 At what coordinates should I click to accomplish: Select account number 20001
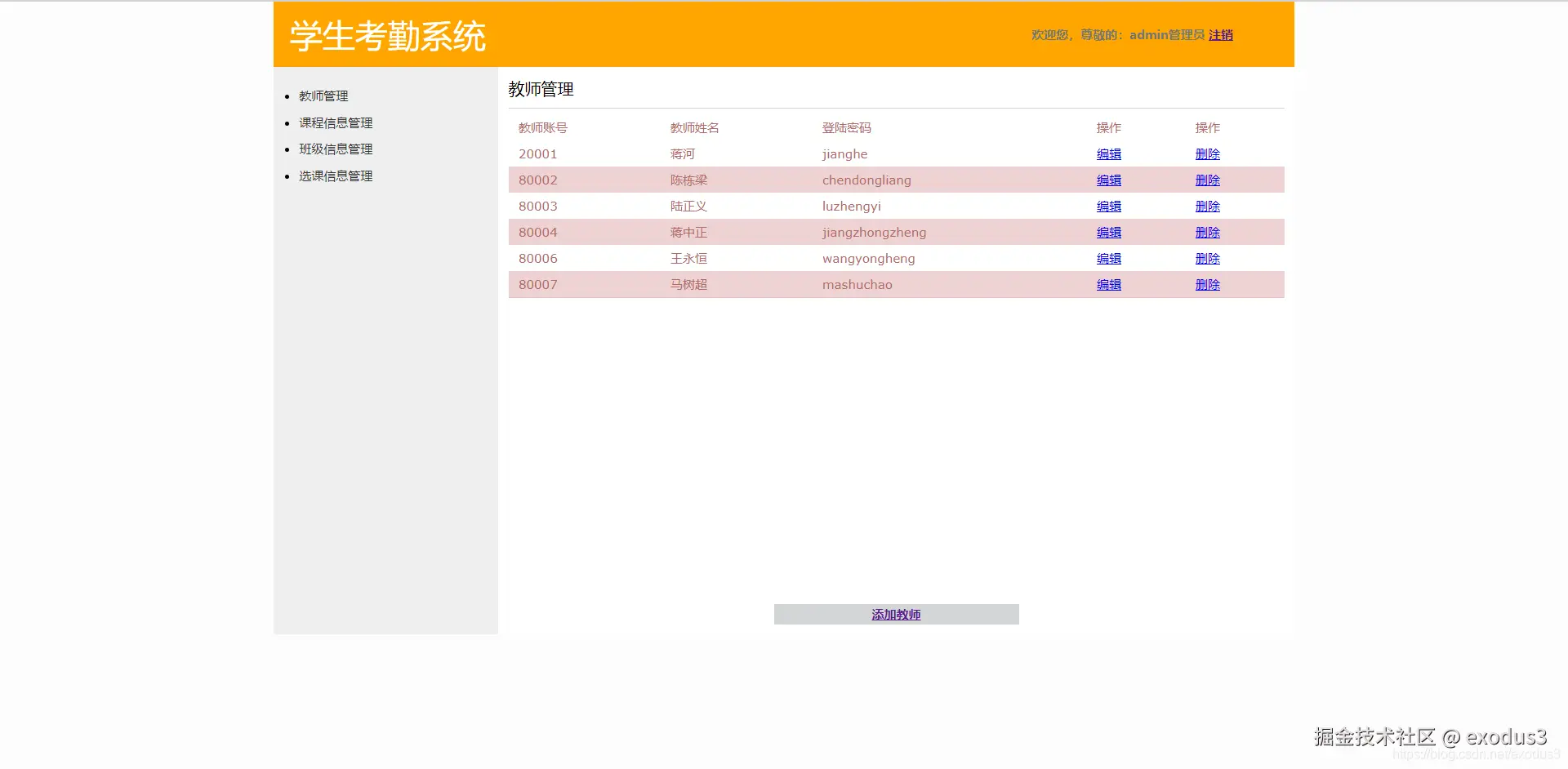[x=538, y=154]
